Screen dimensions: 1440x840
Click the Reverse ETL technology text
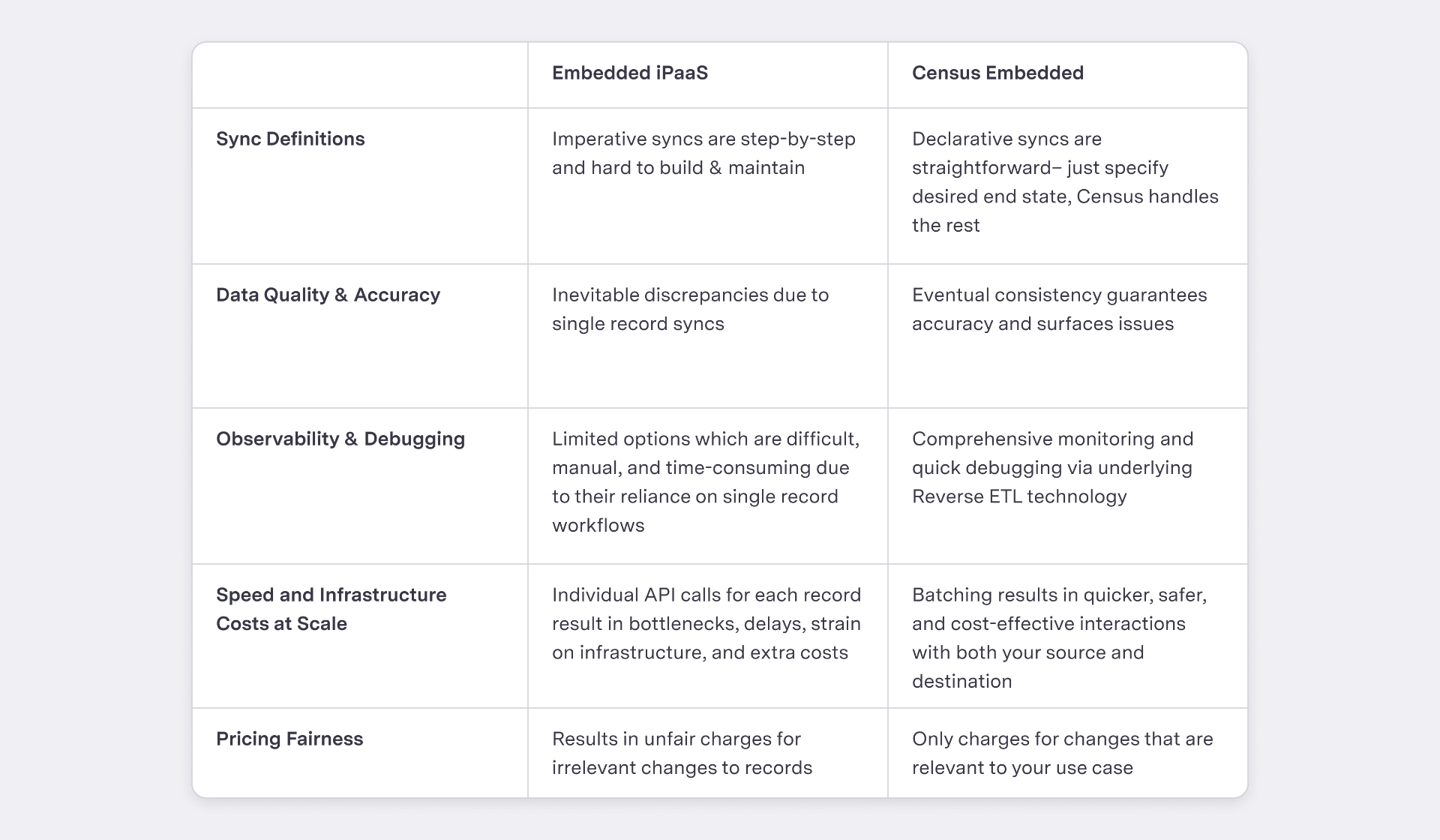coord(1019,496)
